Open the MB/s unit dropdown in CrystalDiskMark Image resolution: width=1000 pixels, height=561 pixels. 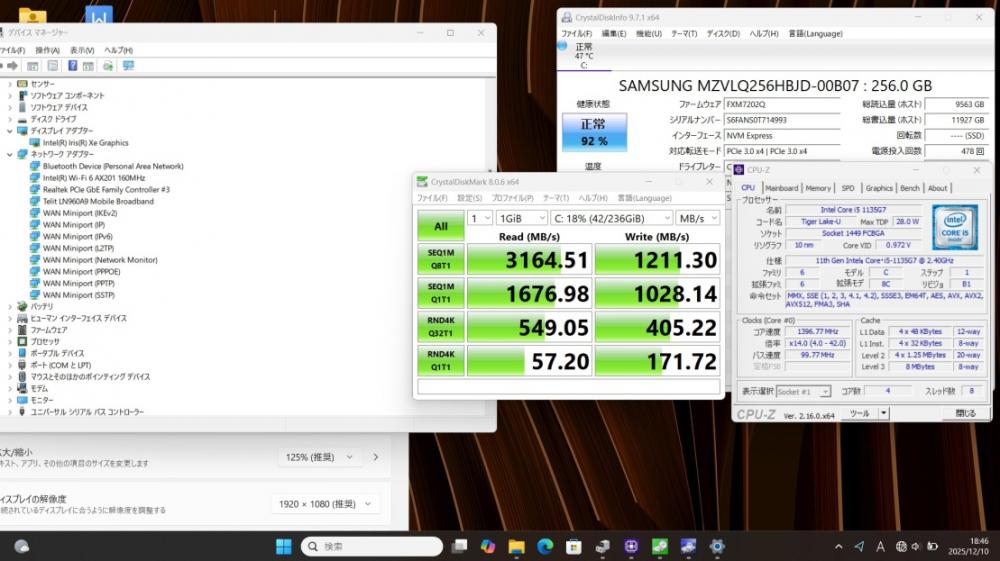[697, 218]
